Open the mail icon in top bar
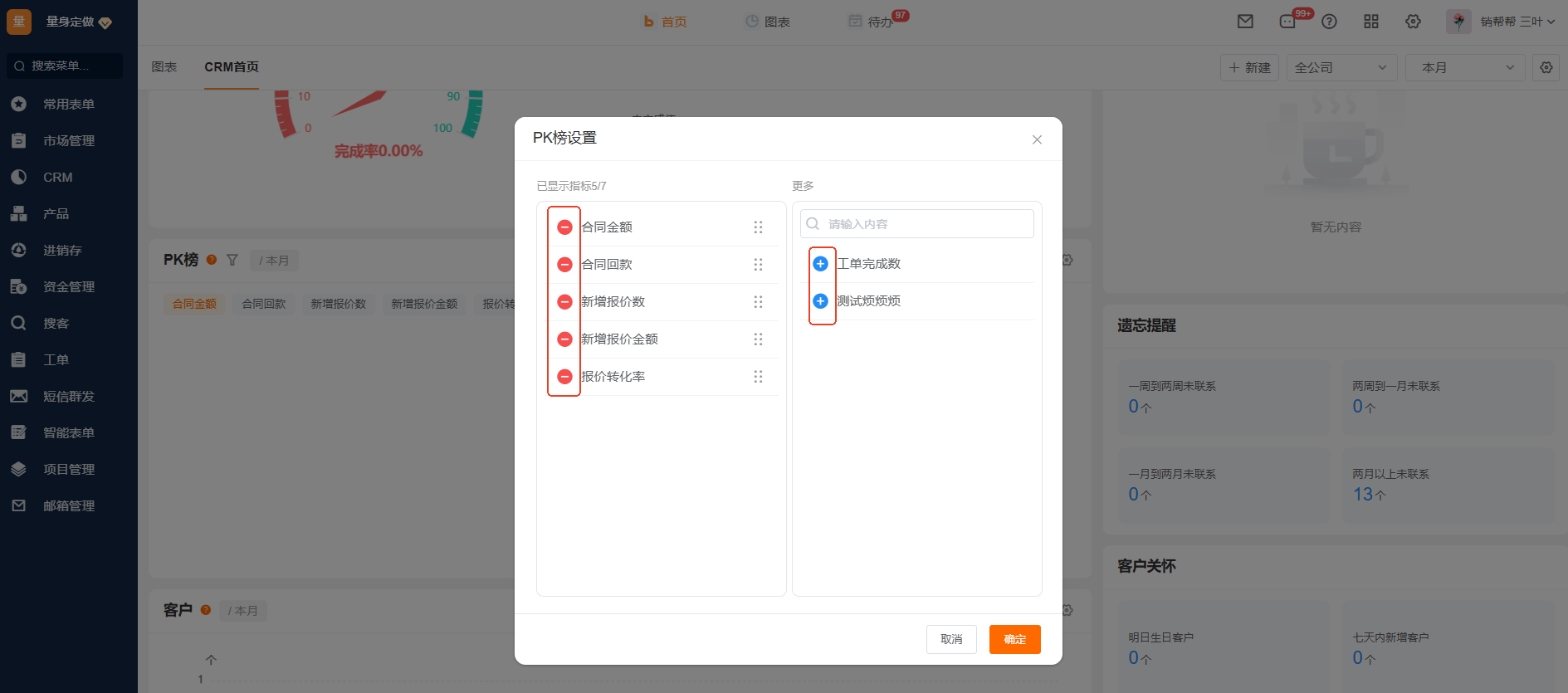This screenshot has width=1568, height=693. coord(1245,22)
